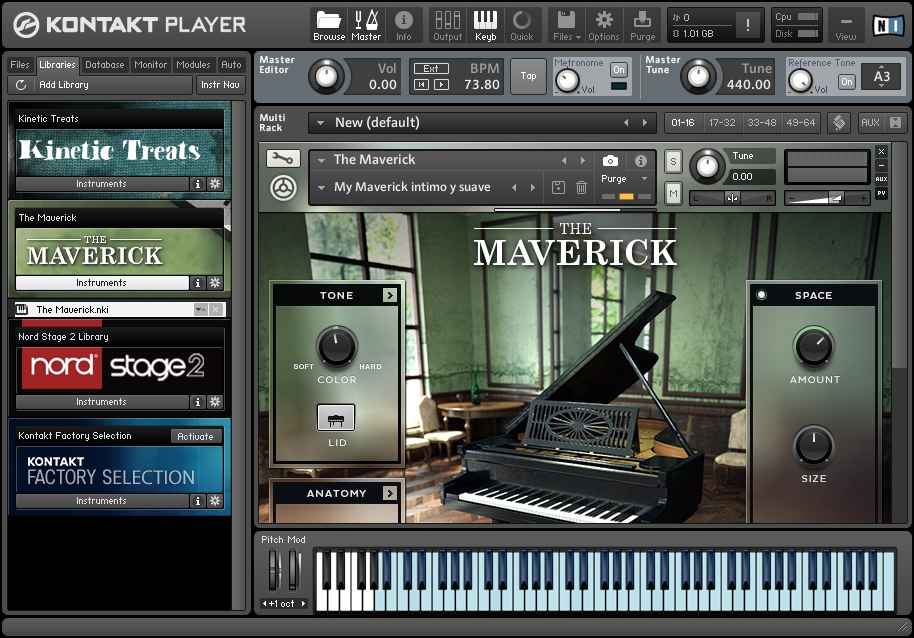The height and width of the screenshot is (638, 914).
Task: Open the Files disk menu
Action: click(567, 26)
